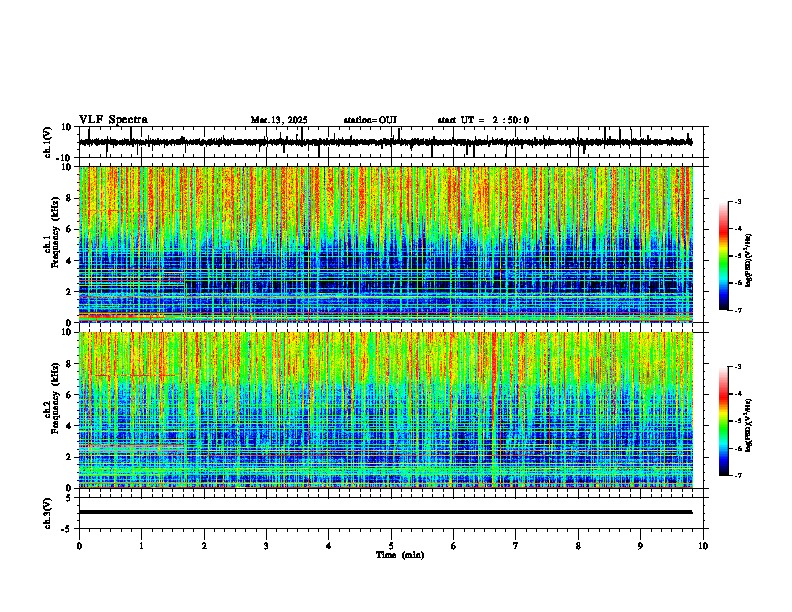This screenshot has width=792, height=612.
Task: Click time axis tick label "3"
Action: [266, 546]
